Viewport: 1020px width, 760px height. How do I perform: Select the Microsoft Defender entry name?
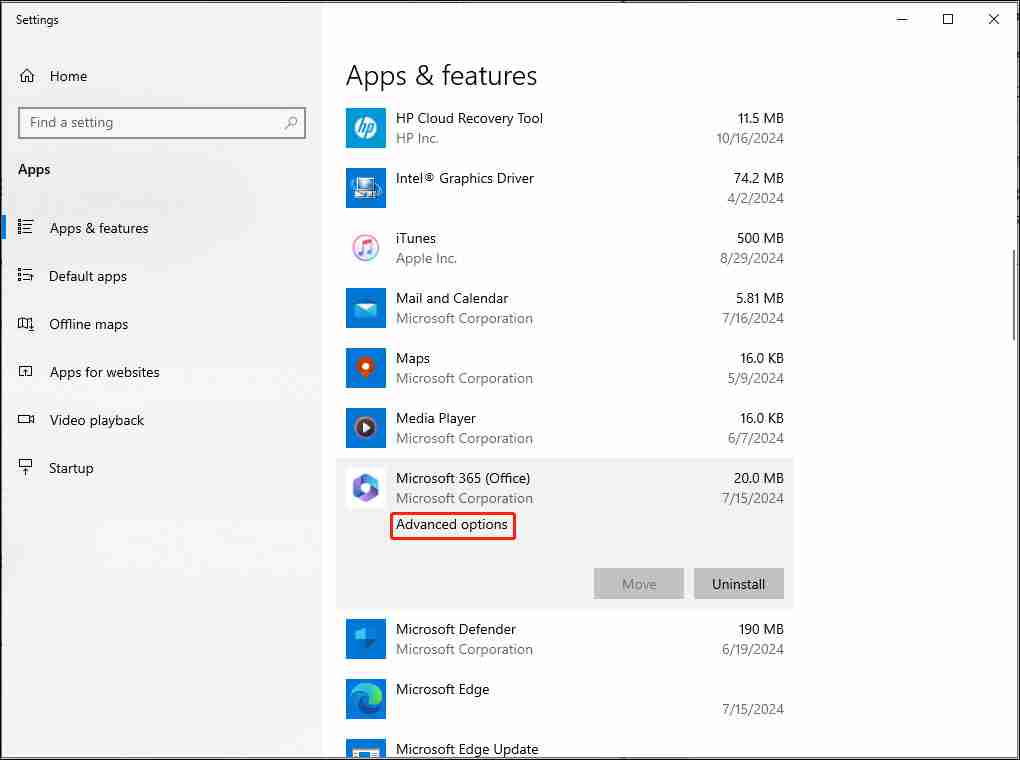tap(456, 629)
